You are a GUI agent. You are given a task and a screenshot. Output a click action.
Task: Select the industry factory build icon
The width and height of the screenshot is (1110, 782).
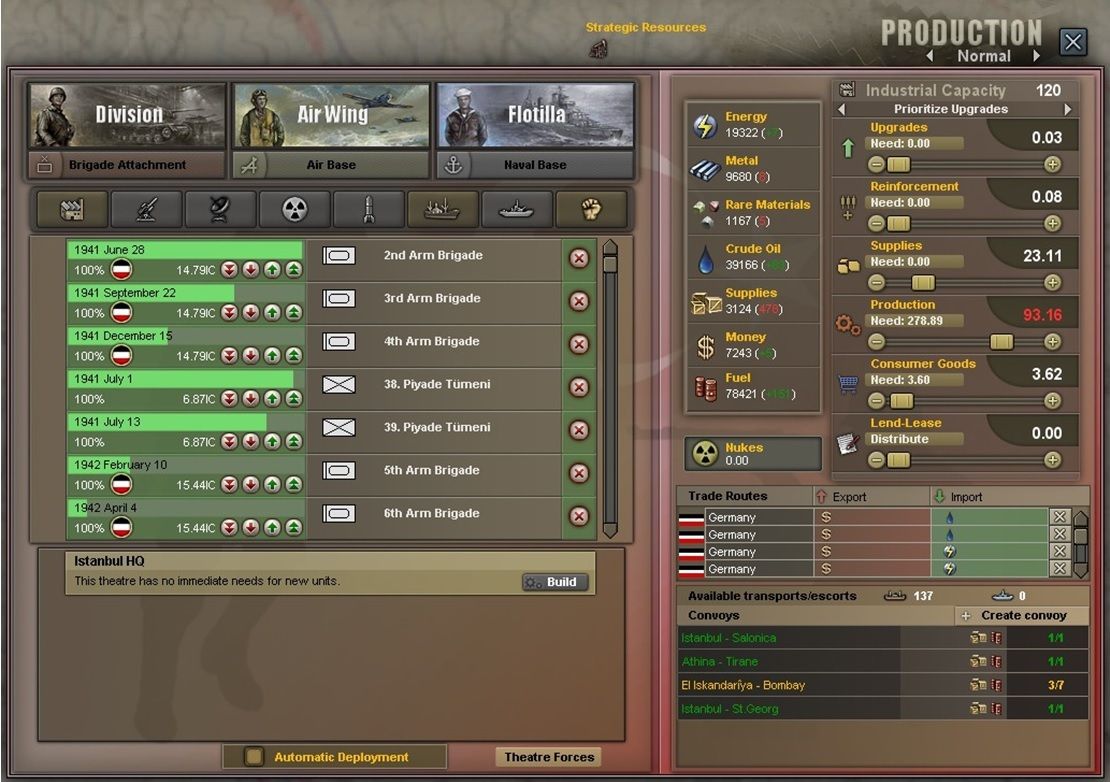[72, 209]
